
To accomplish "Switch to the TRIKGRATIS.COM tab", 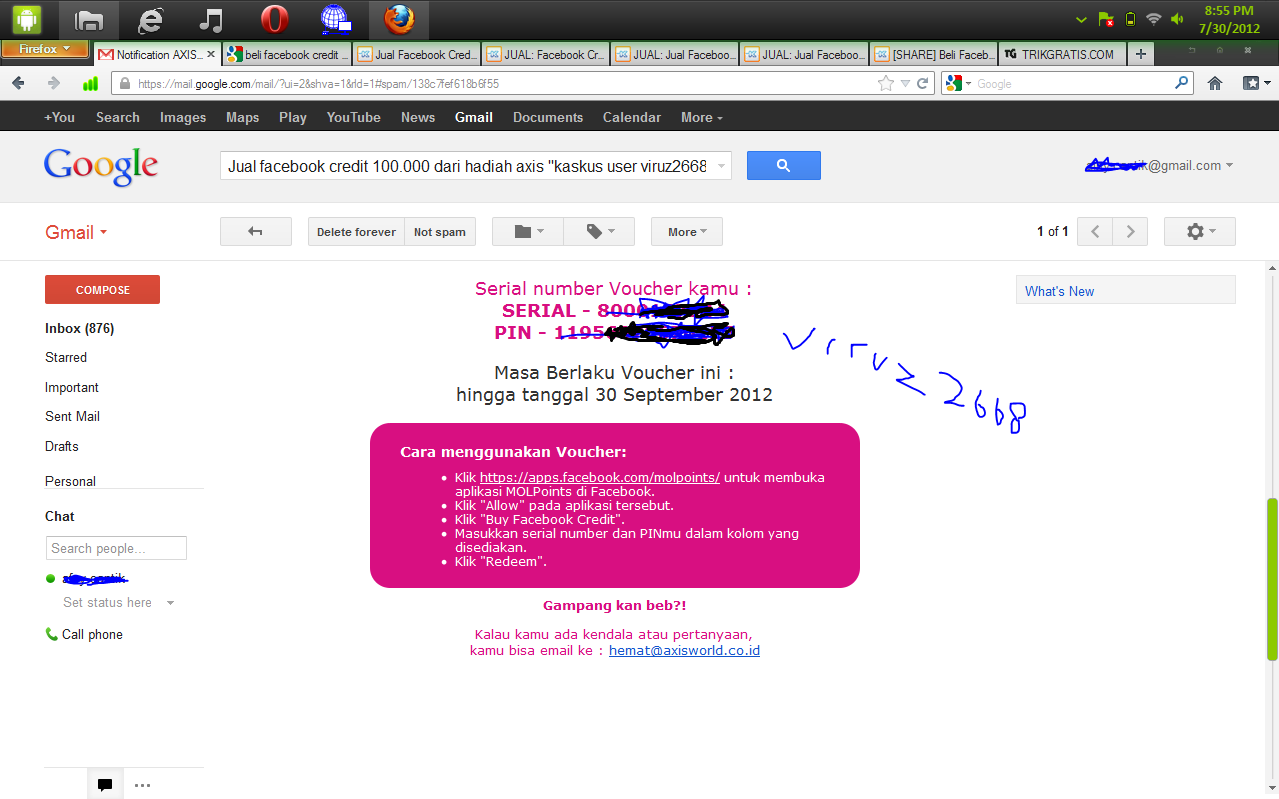I will (x=1062, y=55).
